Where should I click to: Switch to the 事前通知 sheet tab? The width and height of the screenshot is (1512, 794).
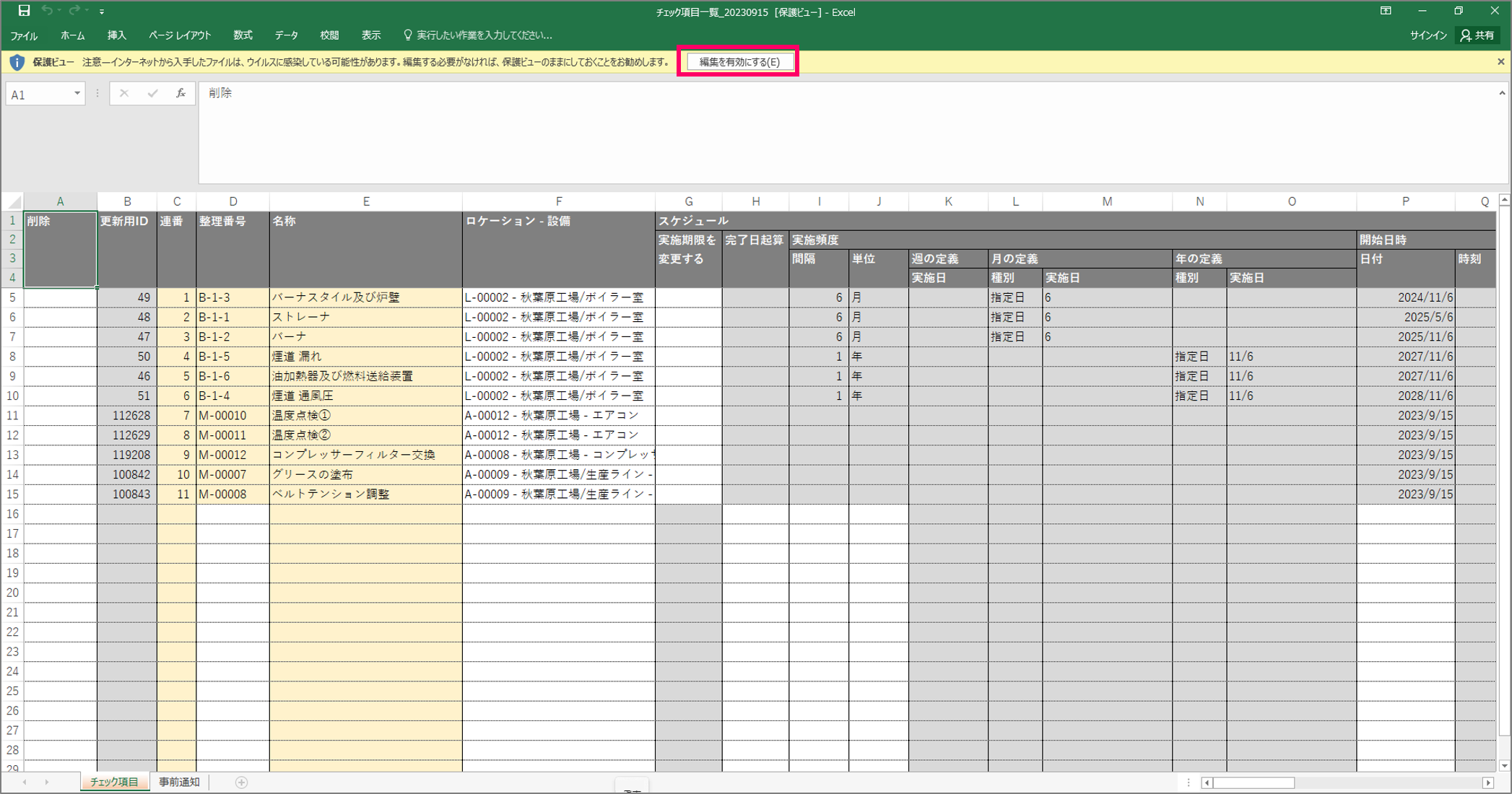(179, 782)
